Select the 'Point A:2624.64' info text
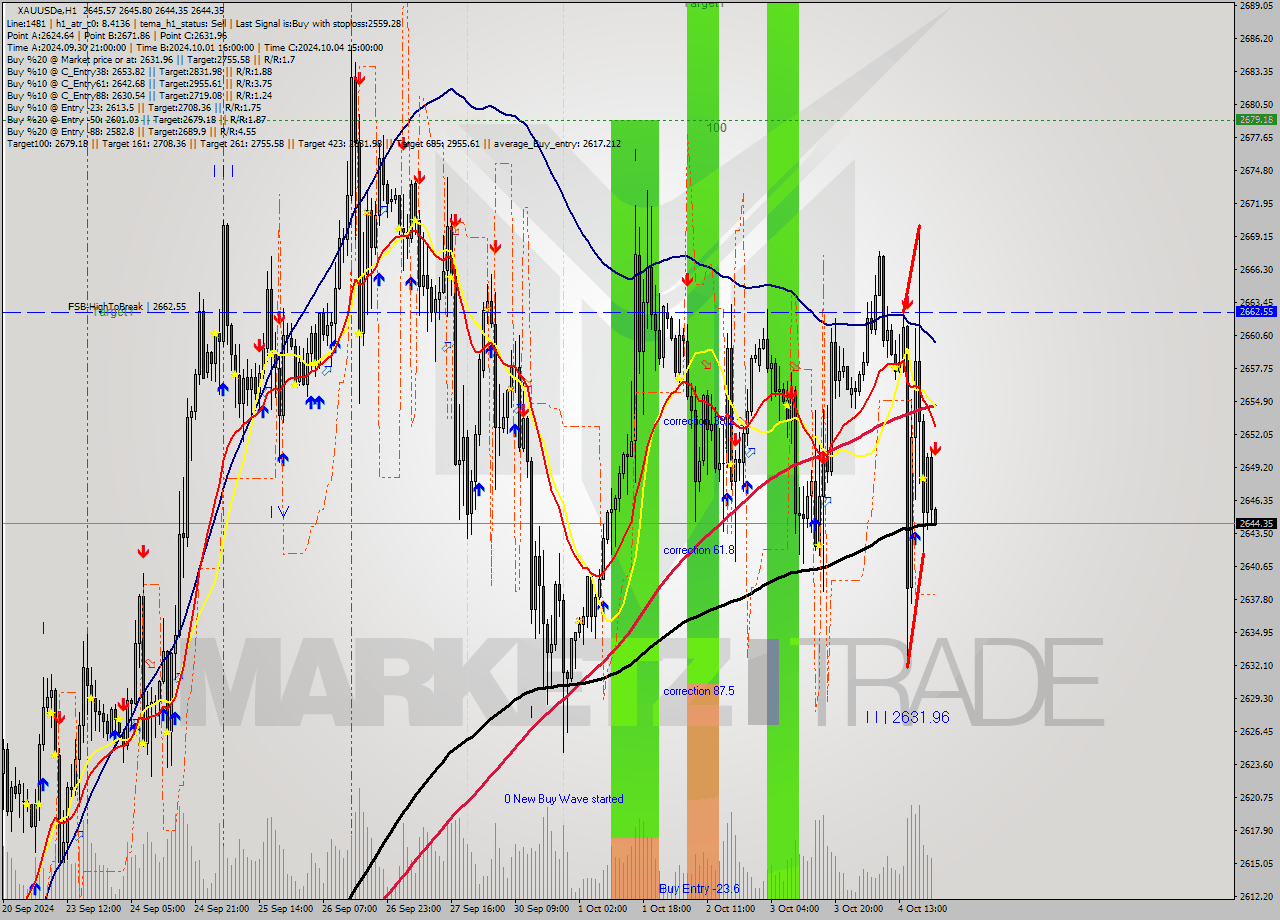The height and width of the screenshot is (920, 1280). 40,35
